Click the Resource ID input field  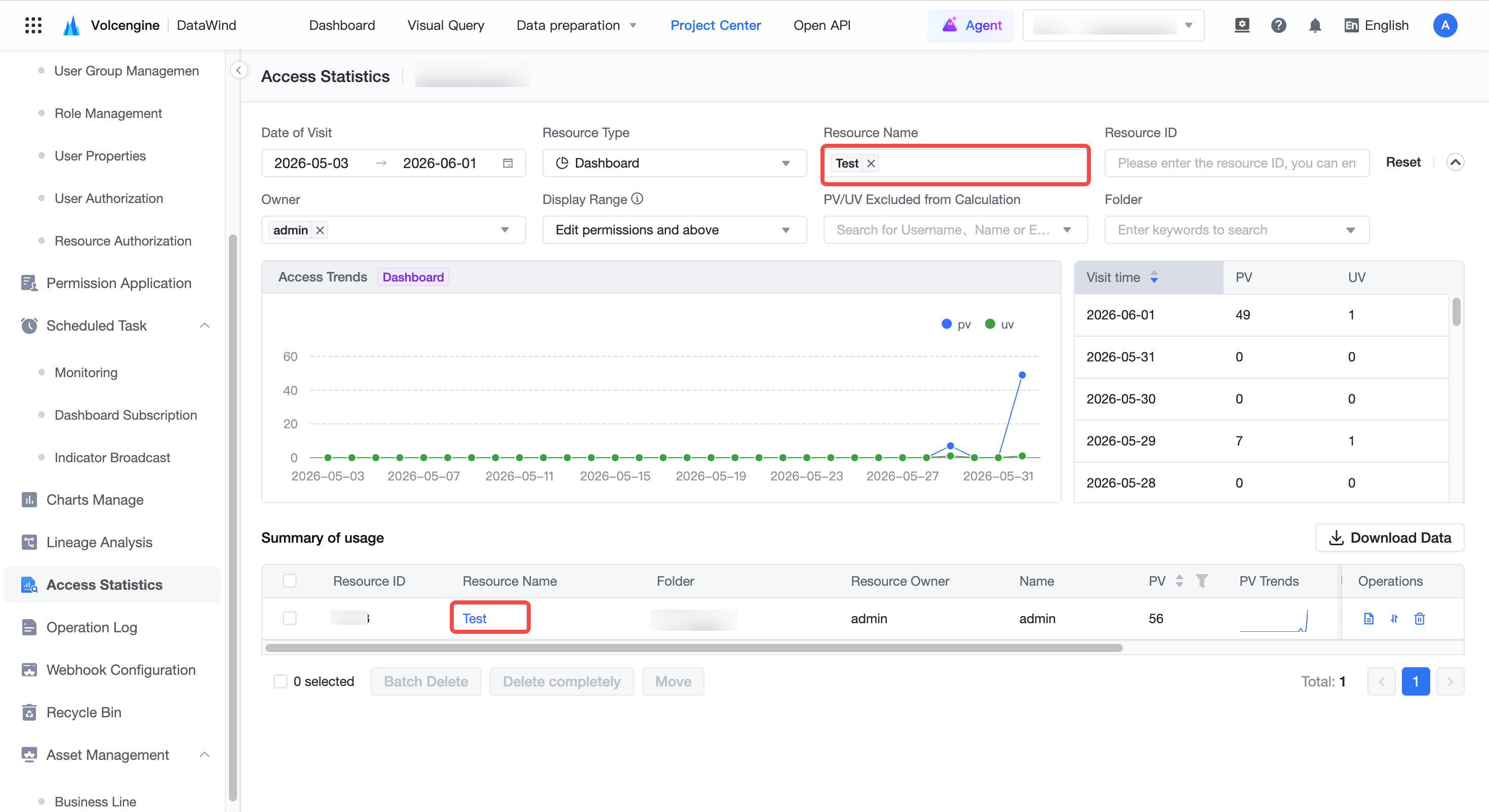(x=1236, y=163)
